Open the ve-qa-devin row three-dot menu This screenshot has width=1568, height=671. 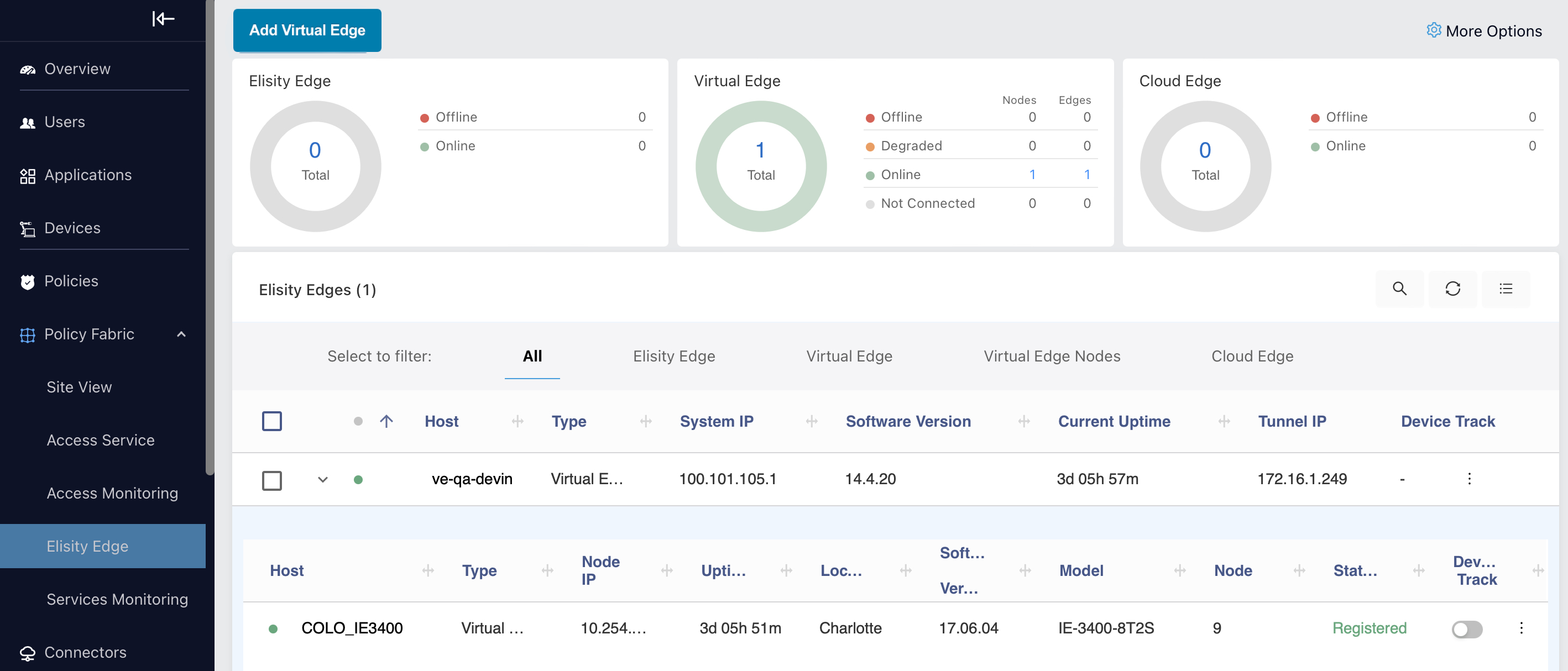coord(1469,479)
